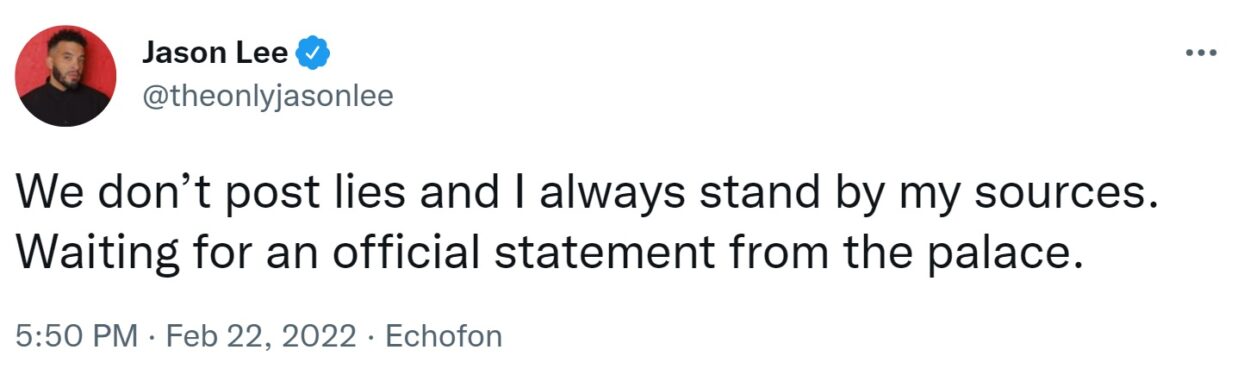Click the blue verified checkmark badge
The height and width of the screenshot is (375, 1250).
click(315, 52)
